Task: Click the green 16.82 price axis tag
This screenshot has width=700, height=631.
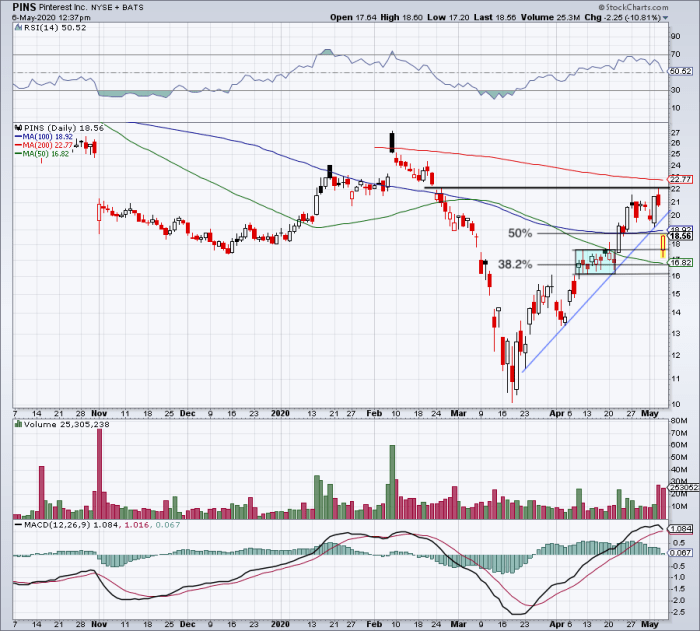Action: (681, 263)
